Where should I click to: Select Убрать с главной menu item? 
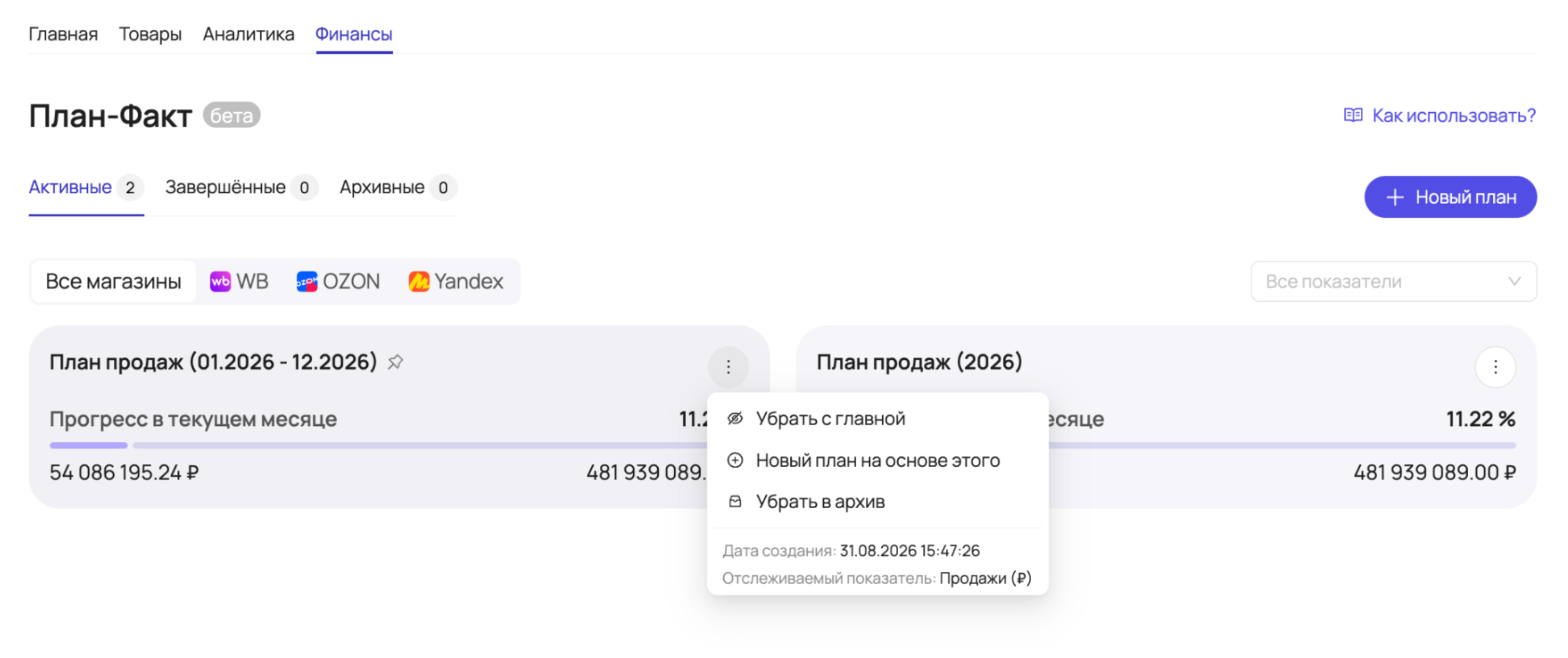(x=878, y=419)
